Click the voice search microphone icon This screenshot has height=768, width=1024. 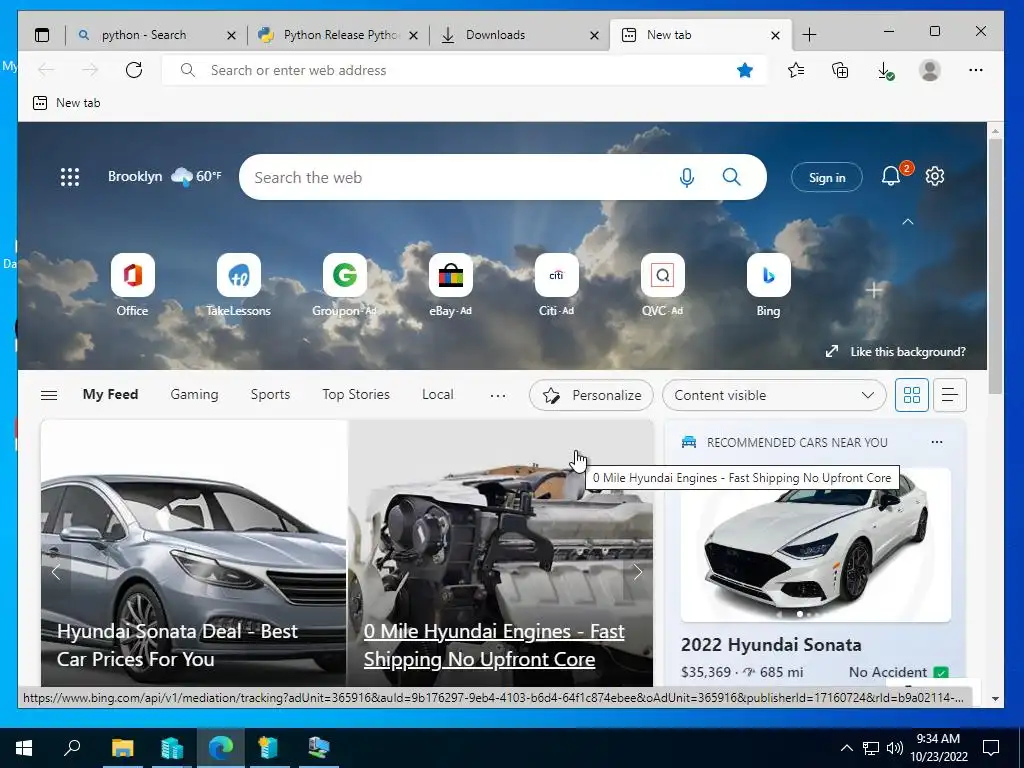pos(686,177)
